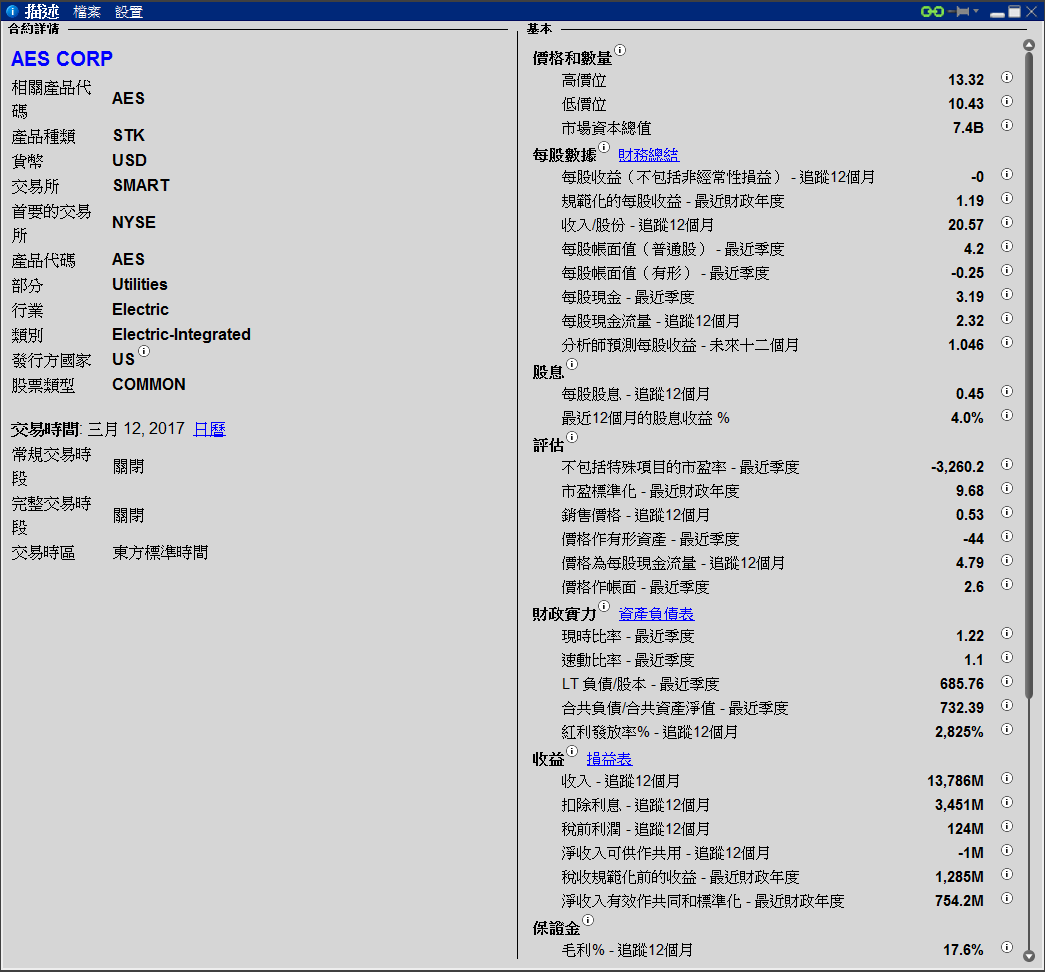Click info icon for 市場資本總值 row
This screenshot has width=1045, height=973.
[x=1007, y=125]
